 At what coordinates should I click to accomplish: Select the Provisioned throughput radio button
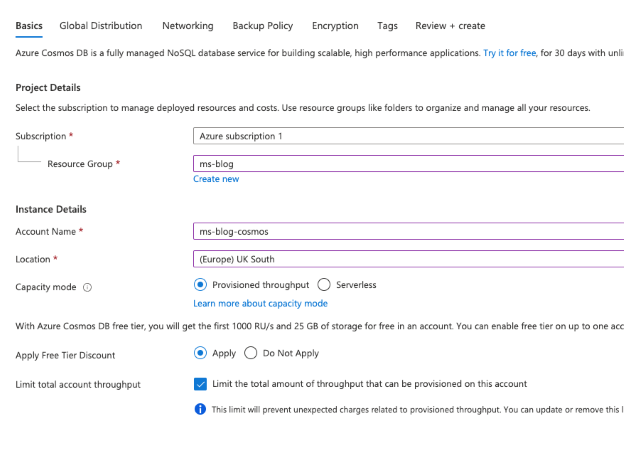(200, 285)
